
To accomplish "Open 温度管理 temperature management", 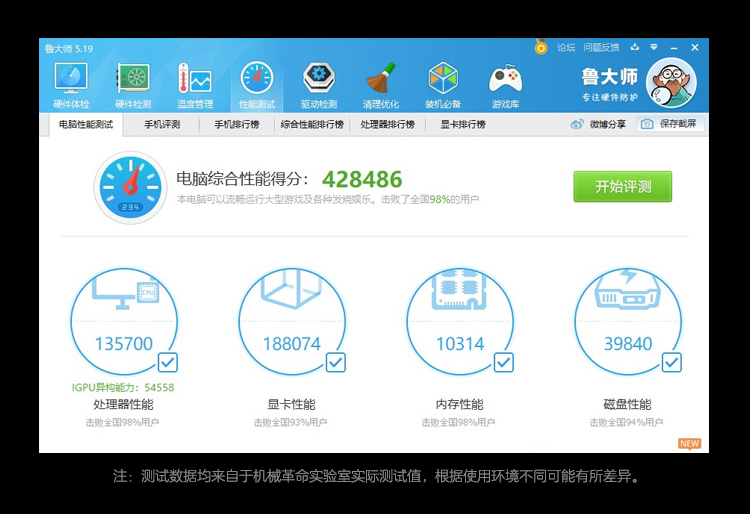I will [195, 86].
